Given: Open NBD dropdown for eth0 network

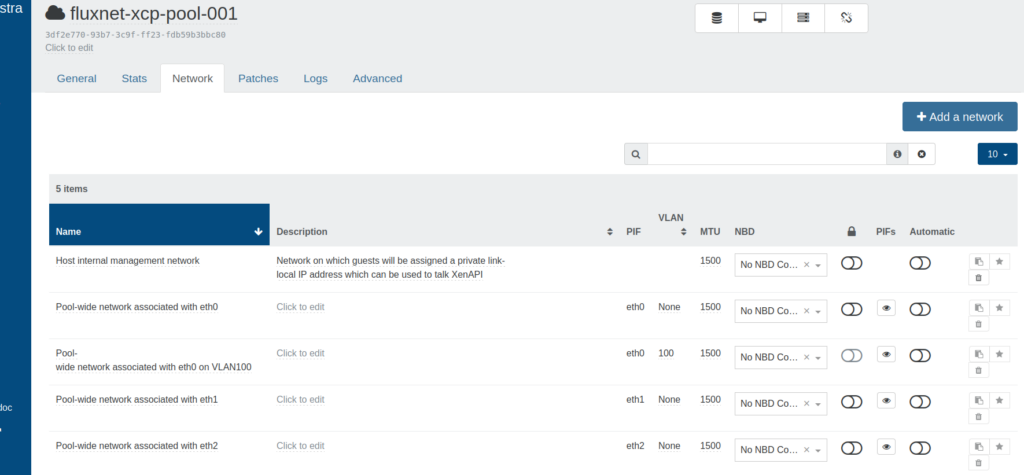Looking at the screenshot, I should 819,311.
